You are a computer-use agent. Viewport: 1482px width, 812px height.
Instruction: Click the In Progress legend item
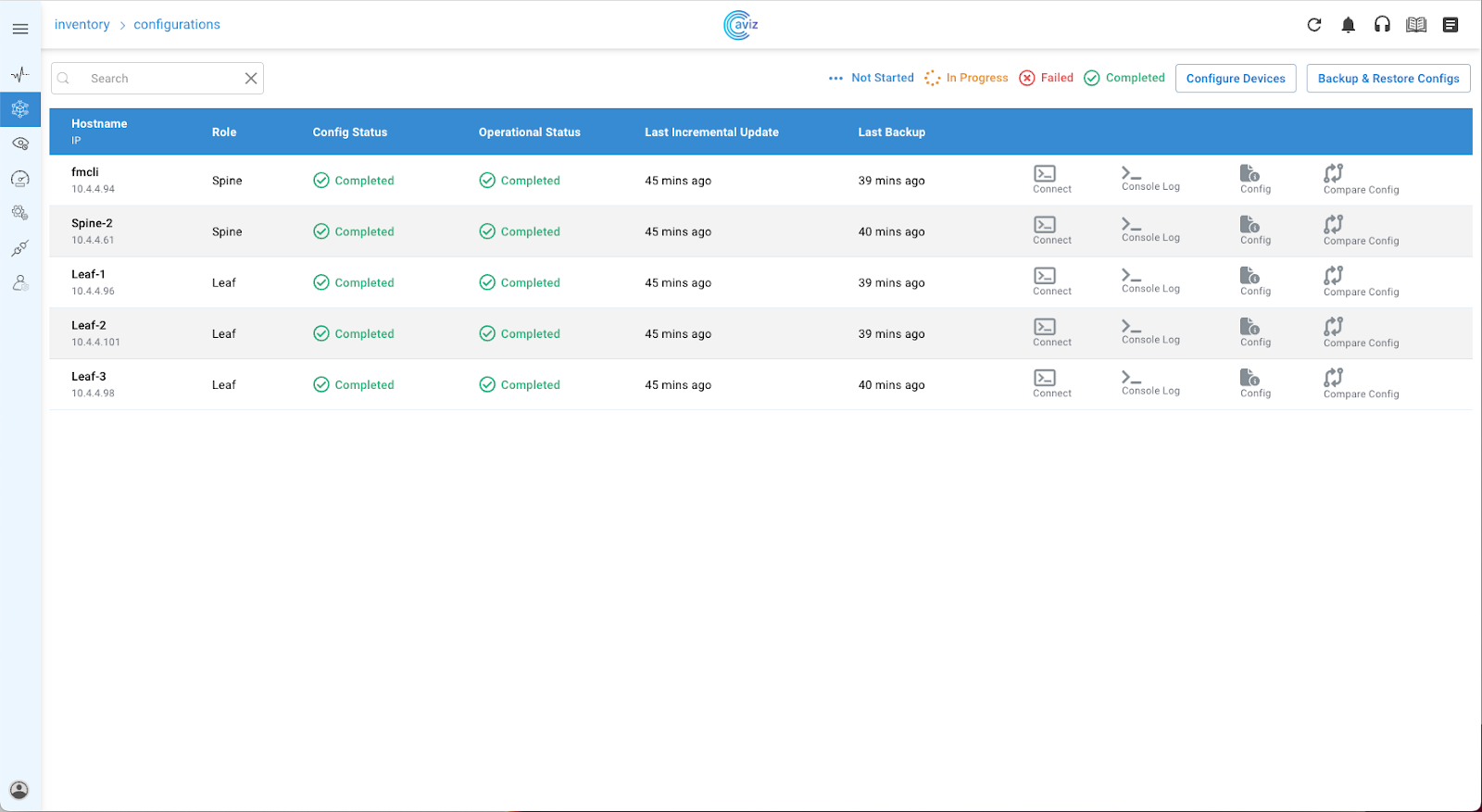(966, 78)
